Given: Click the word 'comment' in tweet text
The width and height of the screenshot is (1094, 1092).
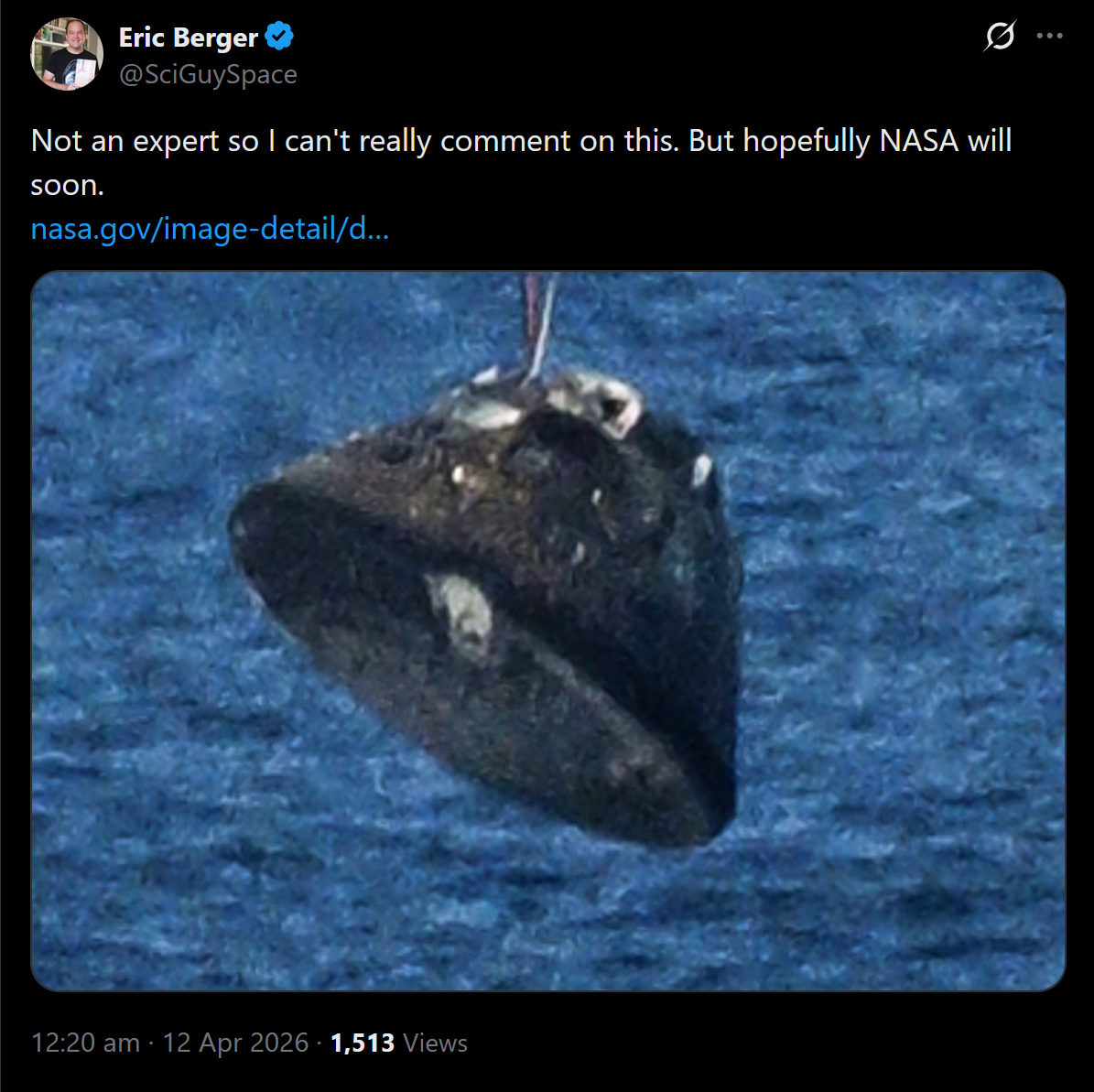Looking at the screenshot, I should (x=506, y=141).
